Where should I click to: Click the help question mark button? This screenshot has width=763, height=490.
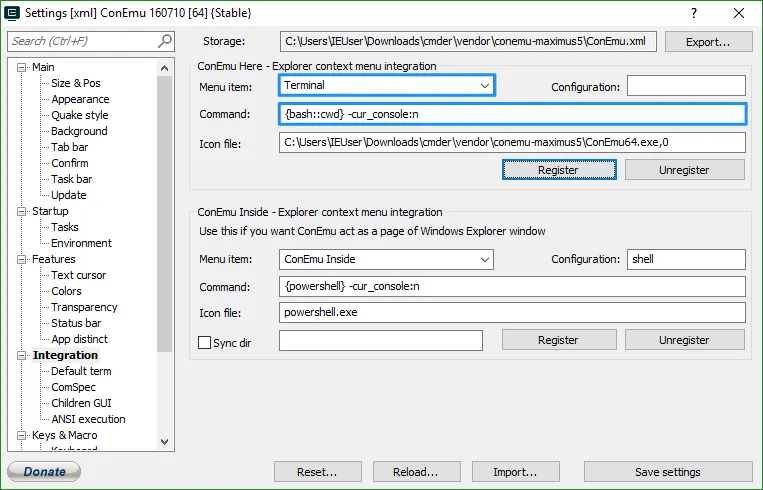pos(691,13)
